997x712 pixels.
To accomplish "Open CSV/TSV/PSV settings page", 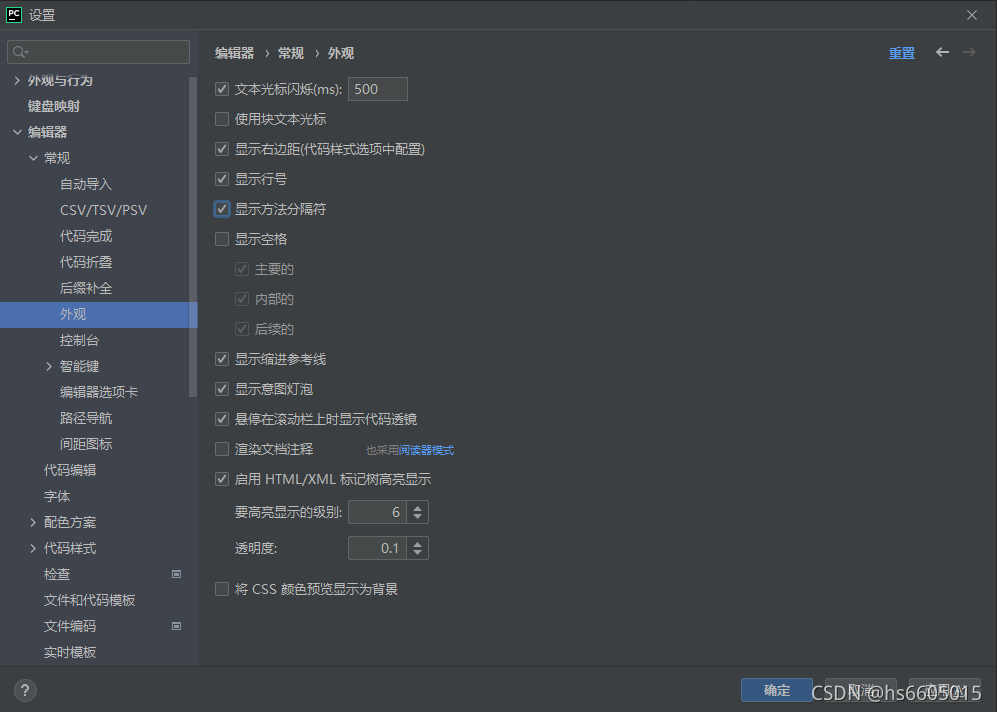I will coord(103,210).
